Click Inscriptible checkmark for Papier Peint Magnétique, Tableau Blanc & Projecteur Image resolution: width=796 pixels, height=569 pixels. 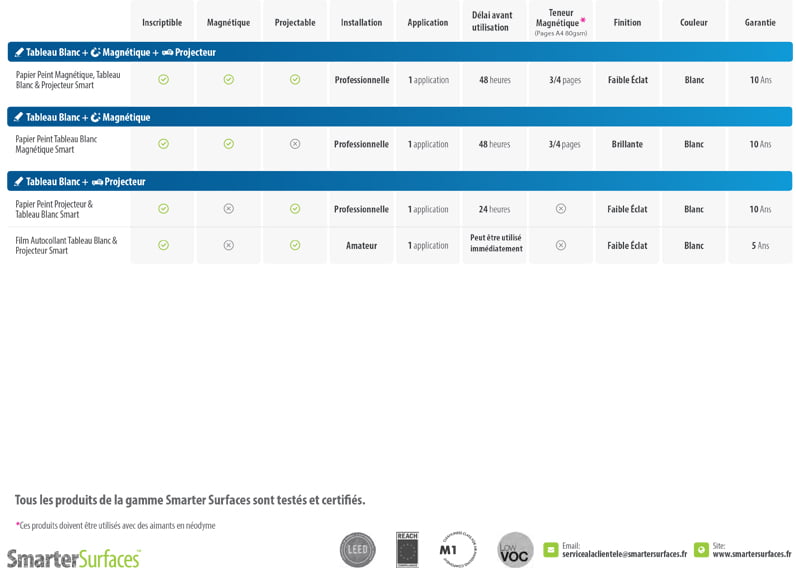tap(163, 80)
